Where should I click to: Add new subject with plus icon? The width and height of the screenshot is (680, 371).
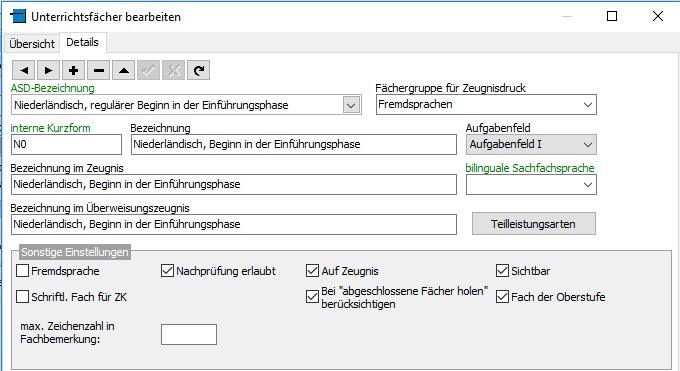73,70
